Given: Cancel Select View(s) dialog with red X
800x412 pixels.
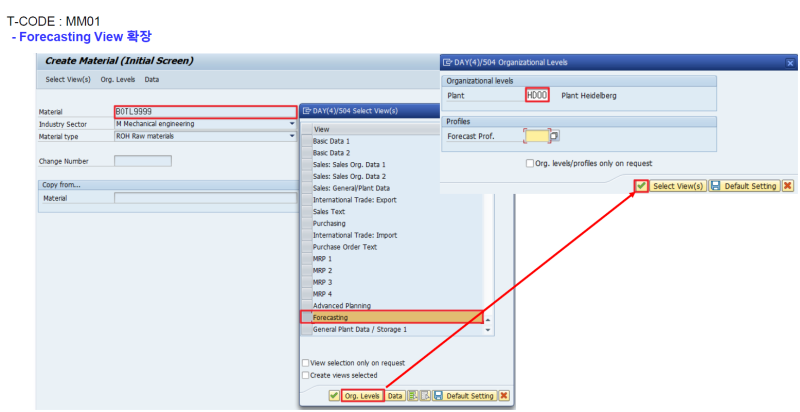Looking at the screenshot, I should tap(504, 396).
